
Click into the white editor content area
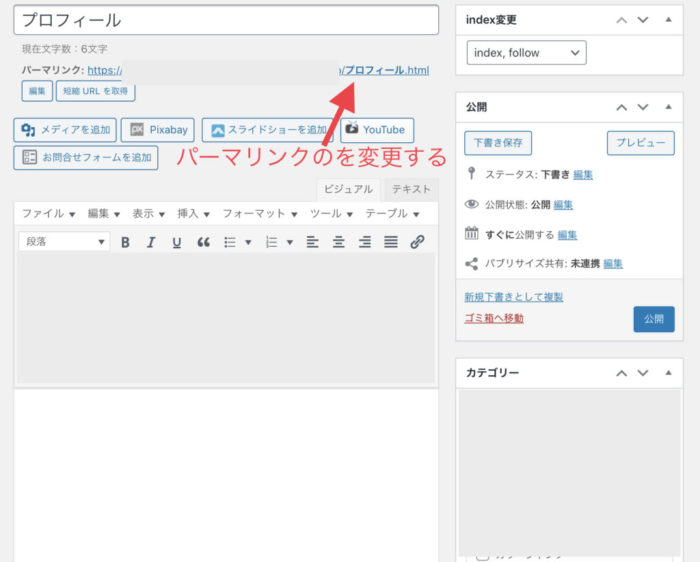[226, 473]
